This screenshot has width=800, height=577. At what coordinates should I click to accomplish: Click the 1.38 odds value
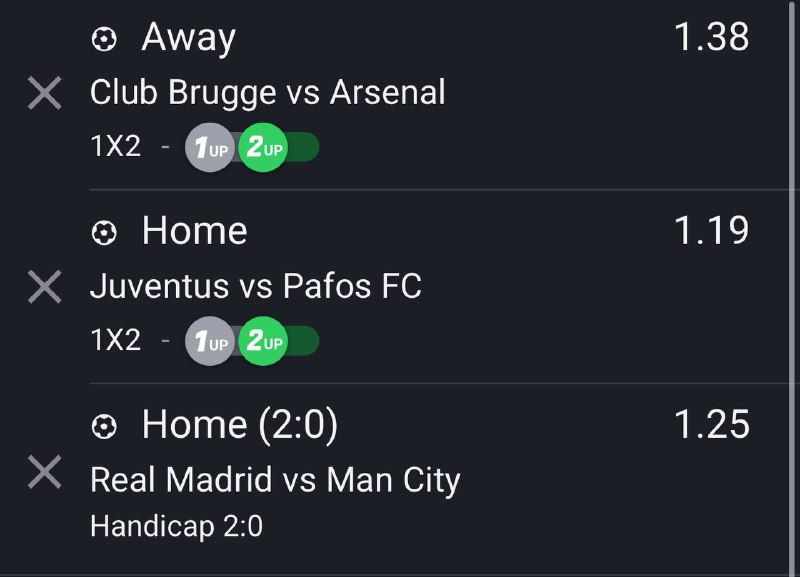point(711,38)
